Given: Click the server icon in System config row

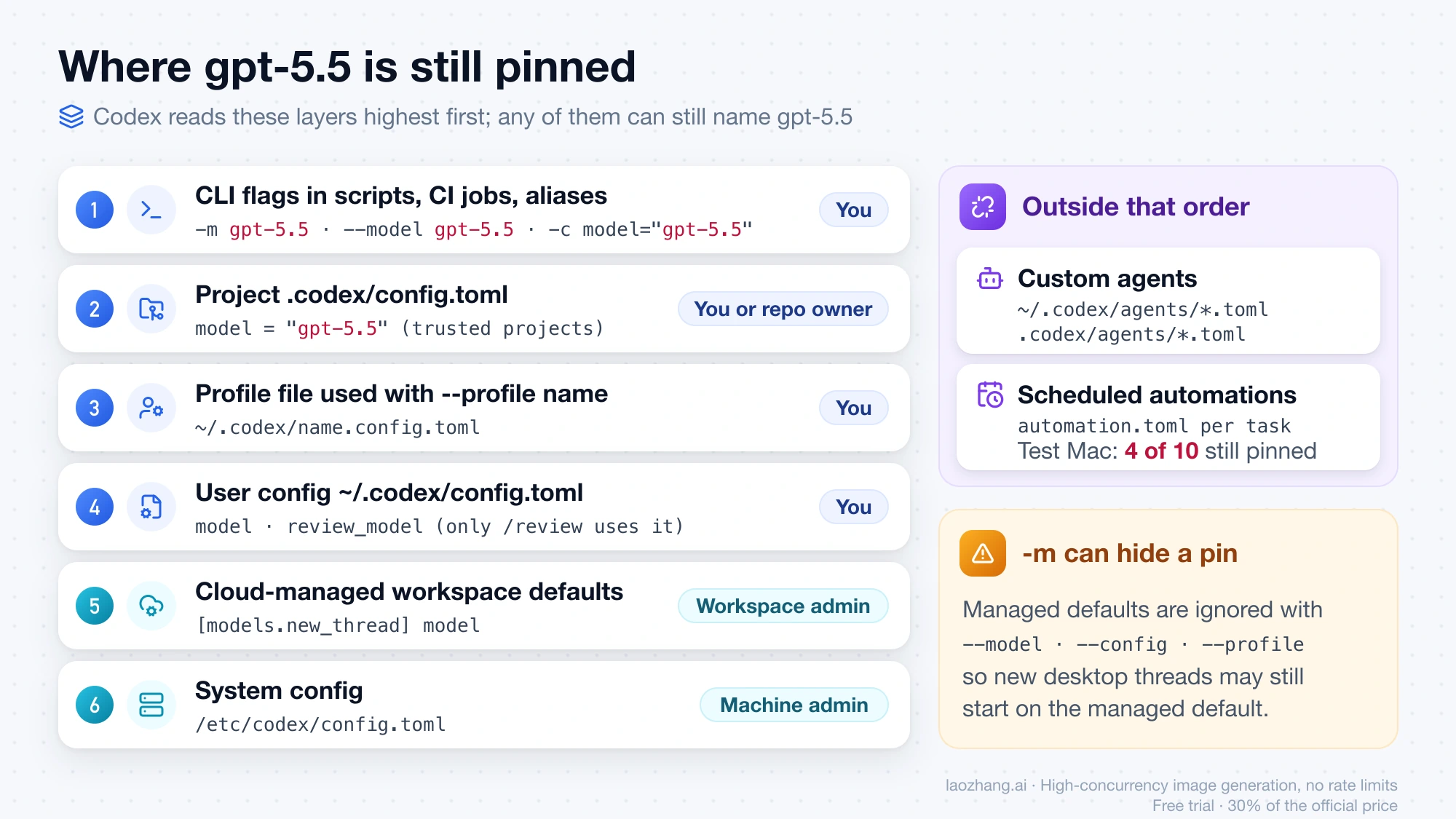Looking at the screenshot, I should tap(151, 705).
